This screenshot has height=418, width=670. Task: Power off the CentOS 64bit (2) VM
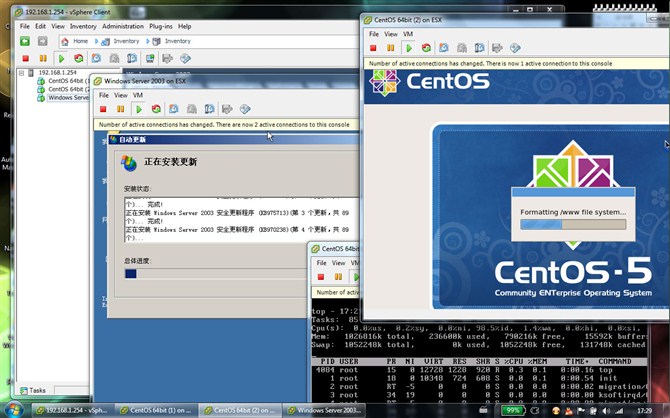(373, 48)
